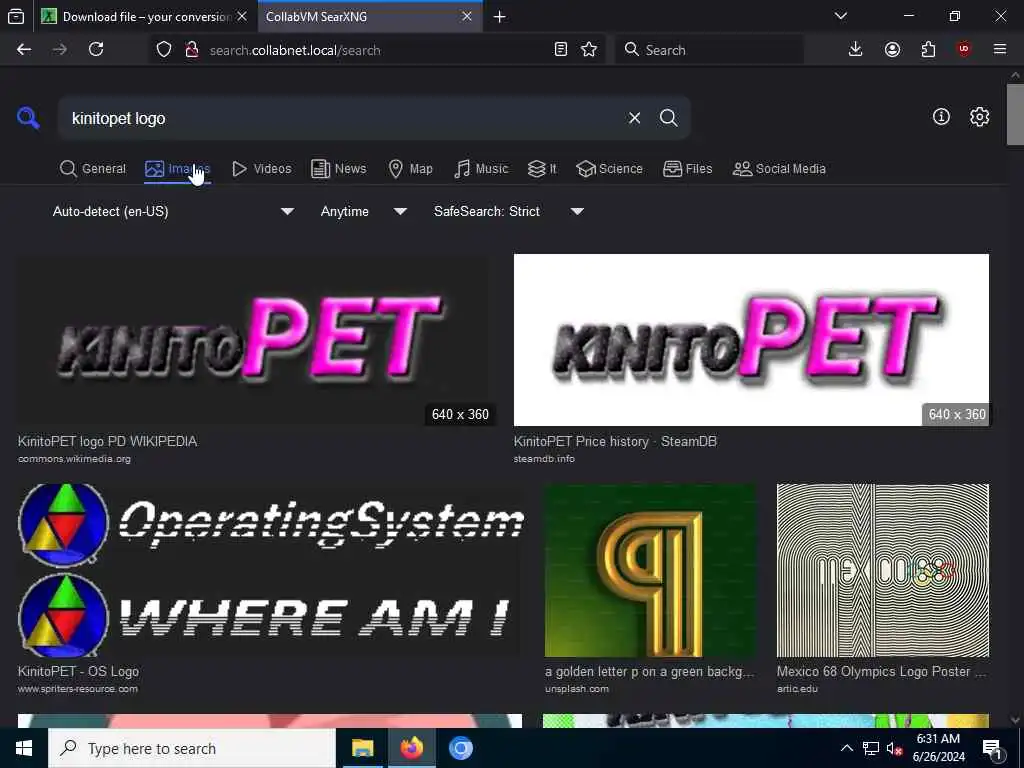Open the tracking protection shield icon
Viewport: 1024px width, 768px height.
164,50
